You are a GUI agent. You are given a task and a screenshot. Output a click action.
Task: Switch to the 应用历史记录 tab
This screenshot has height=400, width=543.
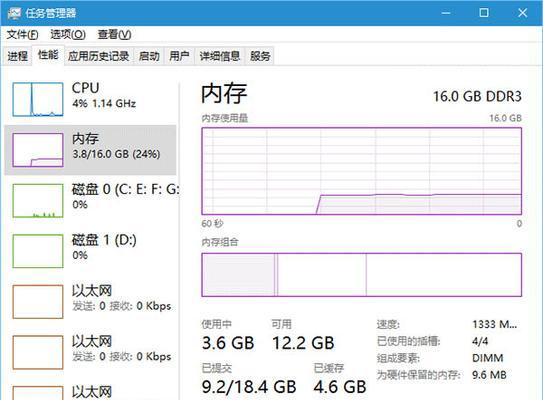[x=99, y=56]
